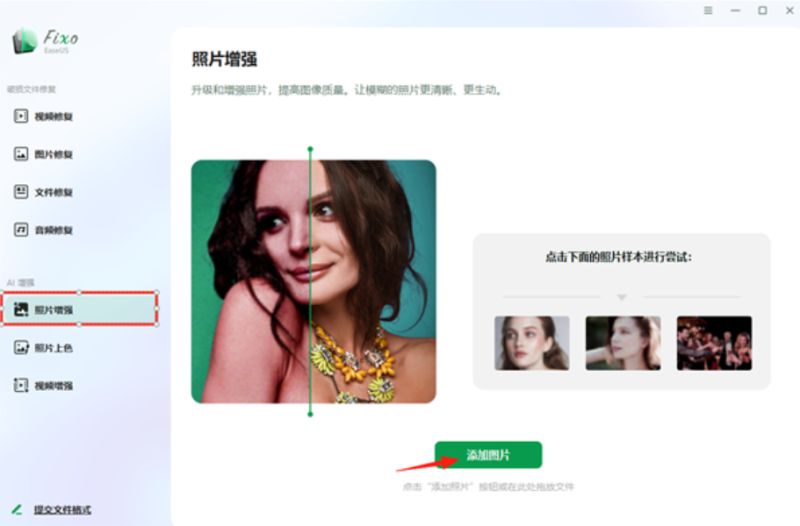
Task: Select the 视频增强 video enhance icon
Action: click(x=21, y=385)
